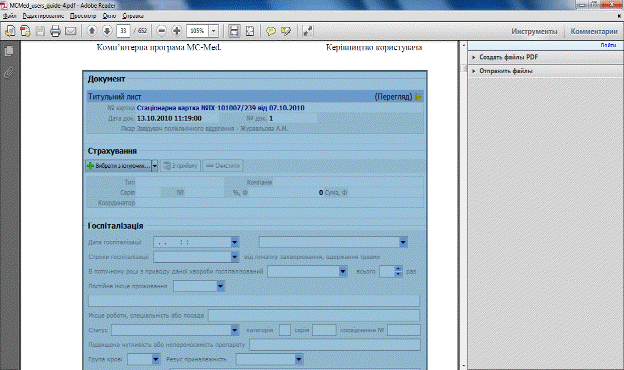This screenshot has width=624, height=370.
Task: Open the Файл menu
Action: [x=10, y=16]
